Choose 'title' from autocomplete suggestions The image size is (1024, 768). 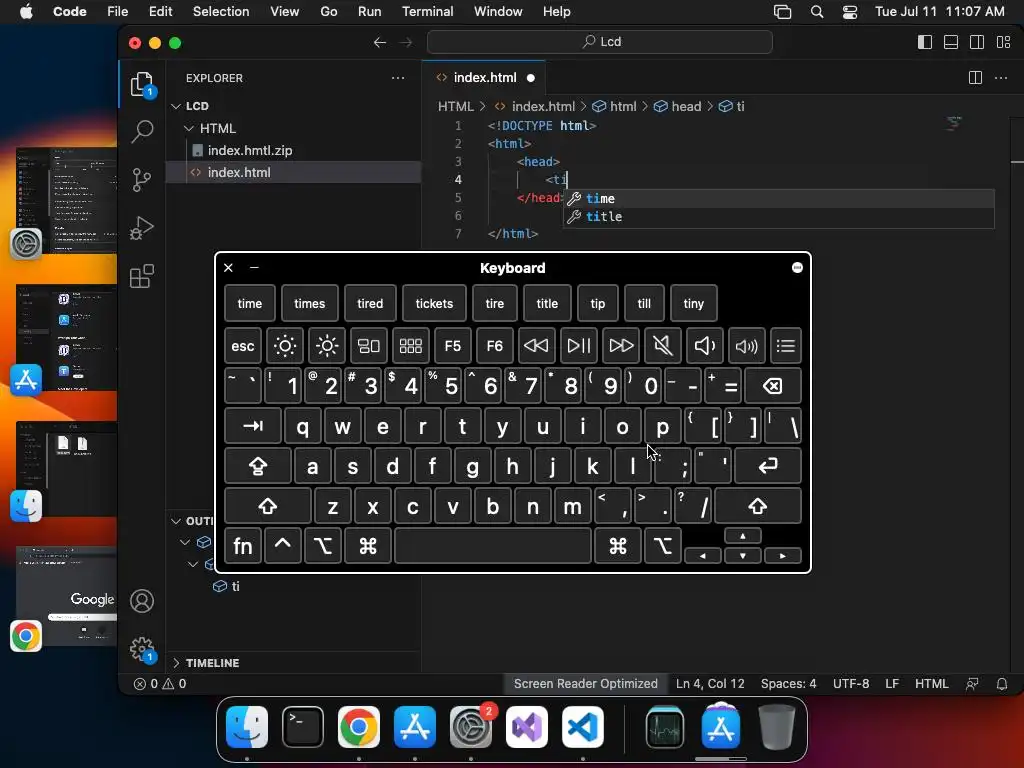(x=778, y=217)
